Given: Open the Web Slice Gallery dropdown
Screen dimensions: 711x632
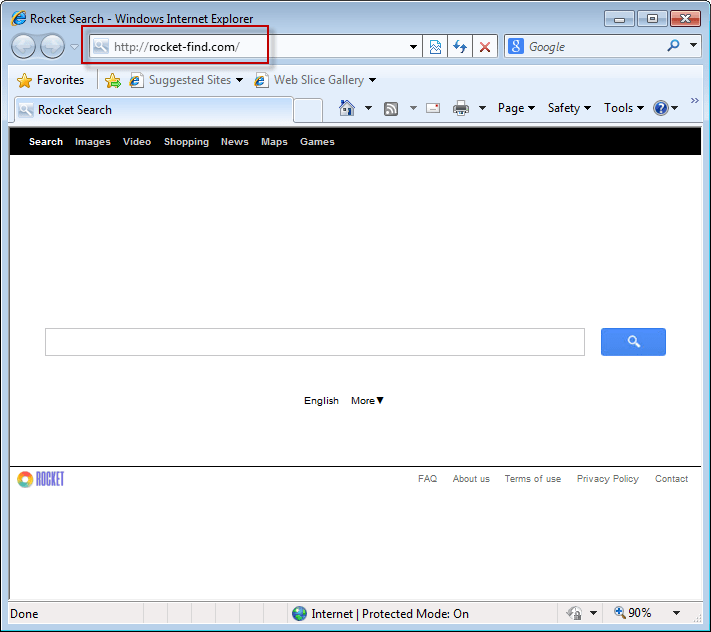Looking at the screenshot, I should coord(315,80).
